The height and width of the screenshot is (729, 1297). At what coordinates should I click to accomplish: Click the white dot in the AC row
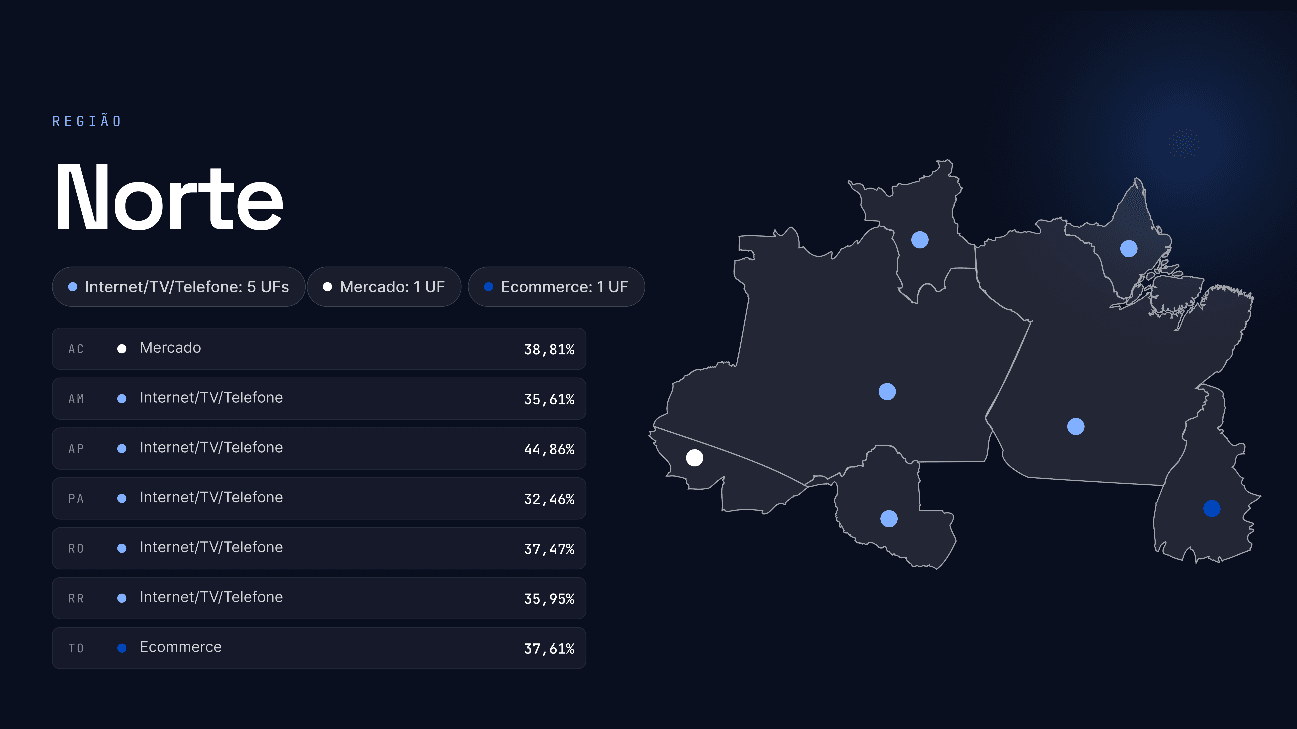122,349
